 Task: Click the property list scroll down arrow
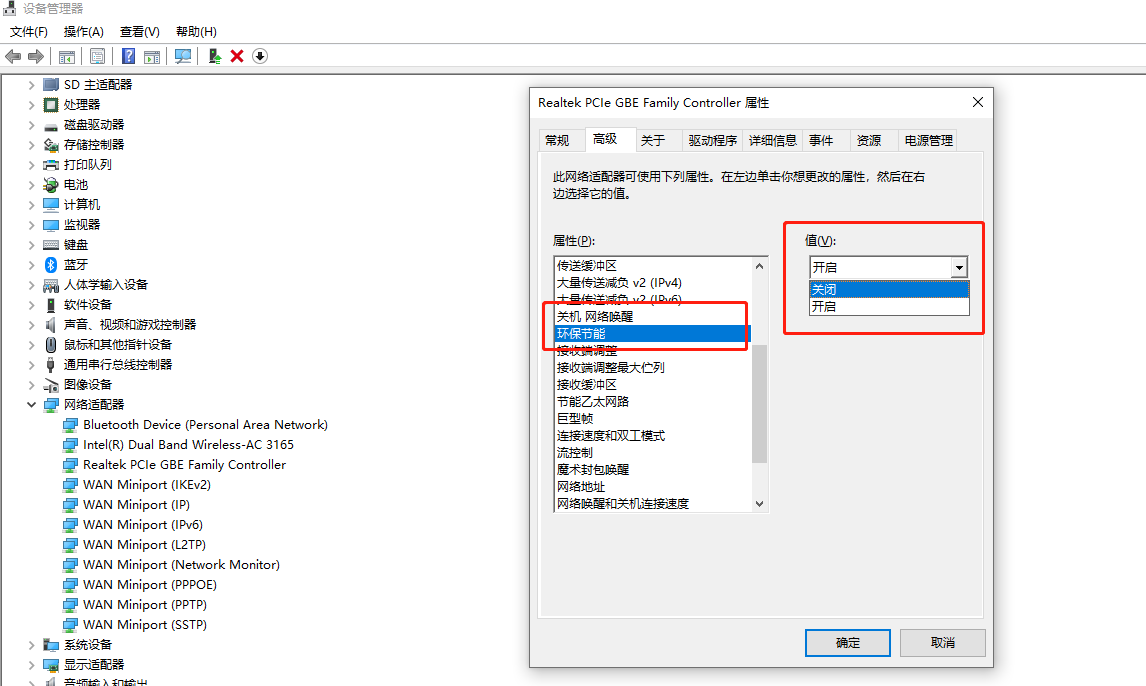(x=759, y=503)
